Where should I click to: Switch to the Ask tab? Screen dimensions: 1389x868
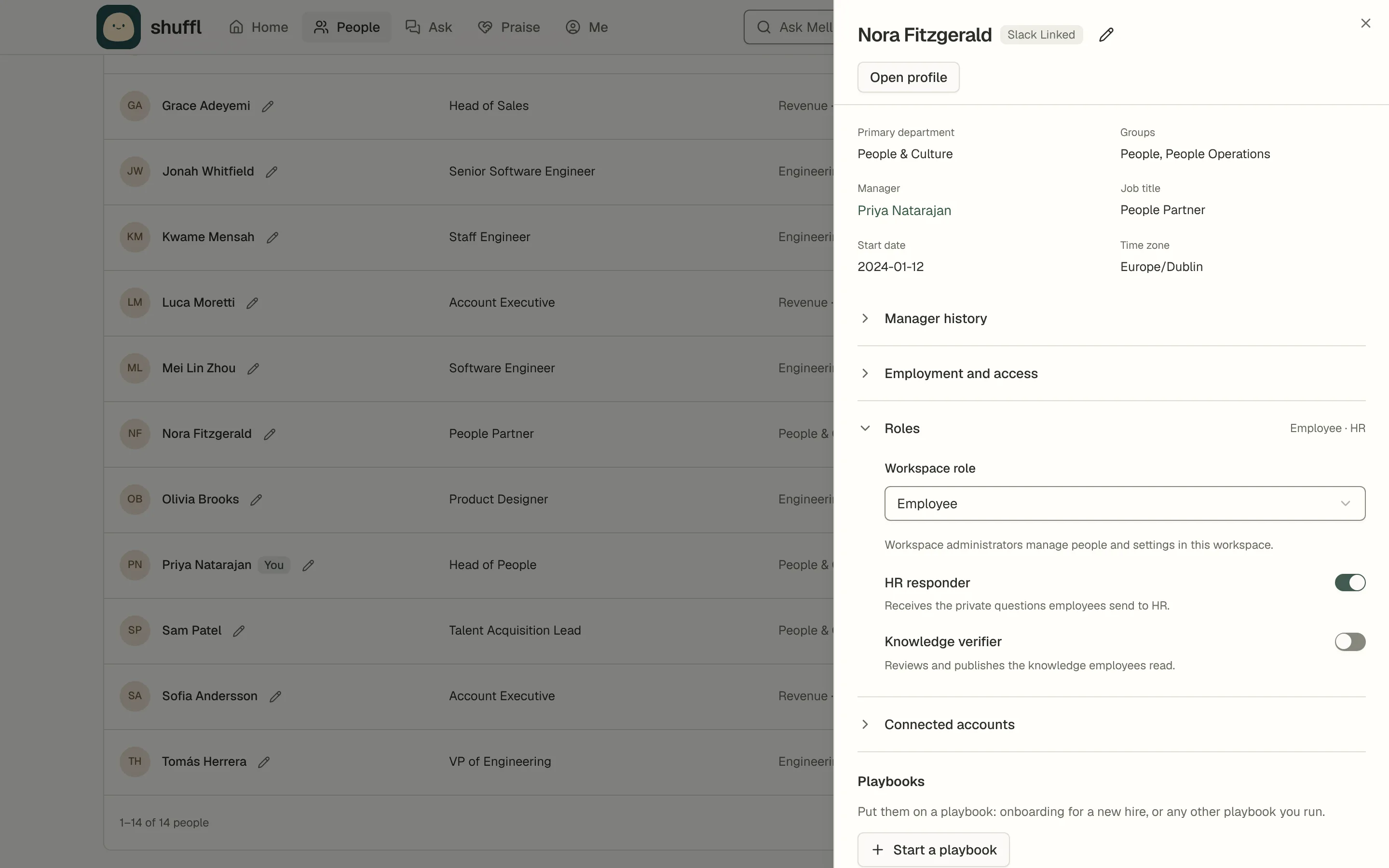429,27
